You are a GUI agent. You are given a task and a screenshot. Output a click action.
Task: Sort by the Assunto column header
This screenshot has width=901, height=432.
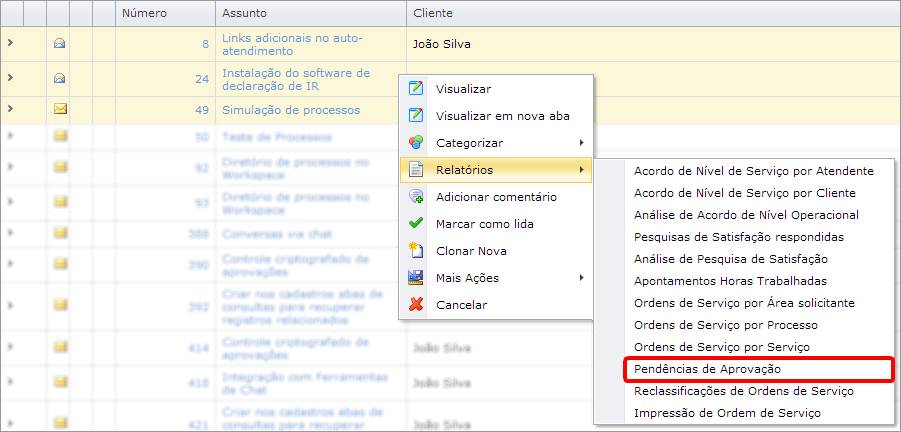click(244, 13)
